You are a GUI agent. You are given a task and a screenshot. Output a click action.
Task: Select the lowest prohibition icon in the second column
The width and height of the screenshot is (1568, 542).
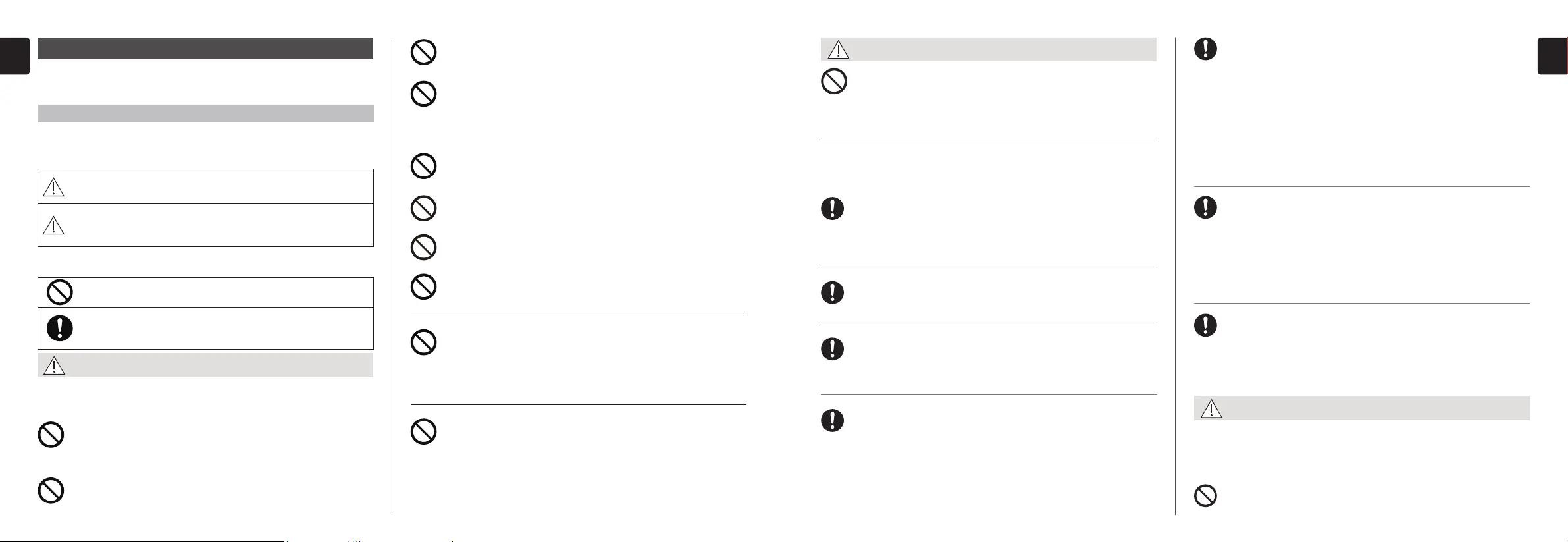click(423, 431)
